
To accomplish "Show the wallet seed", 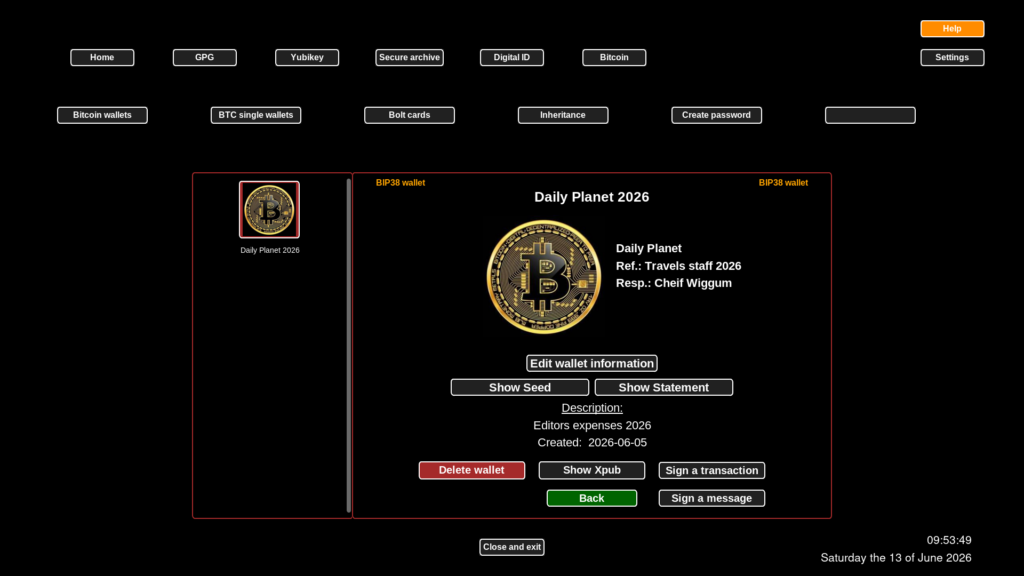I will coord(520,387).
